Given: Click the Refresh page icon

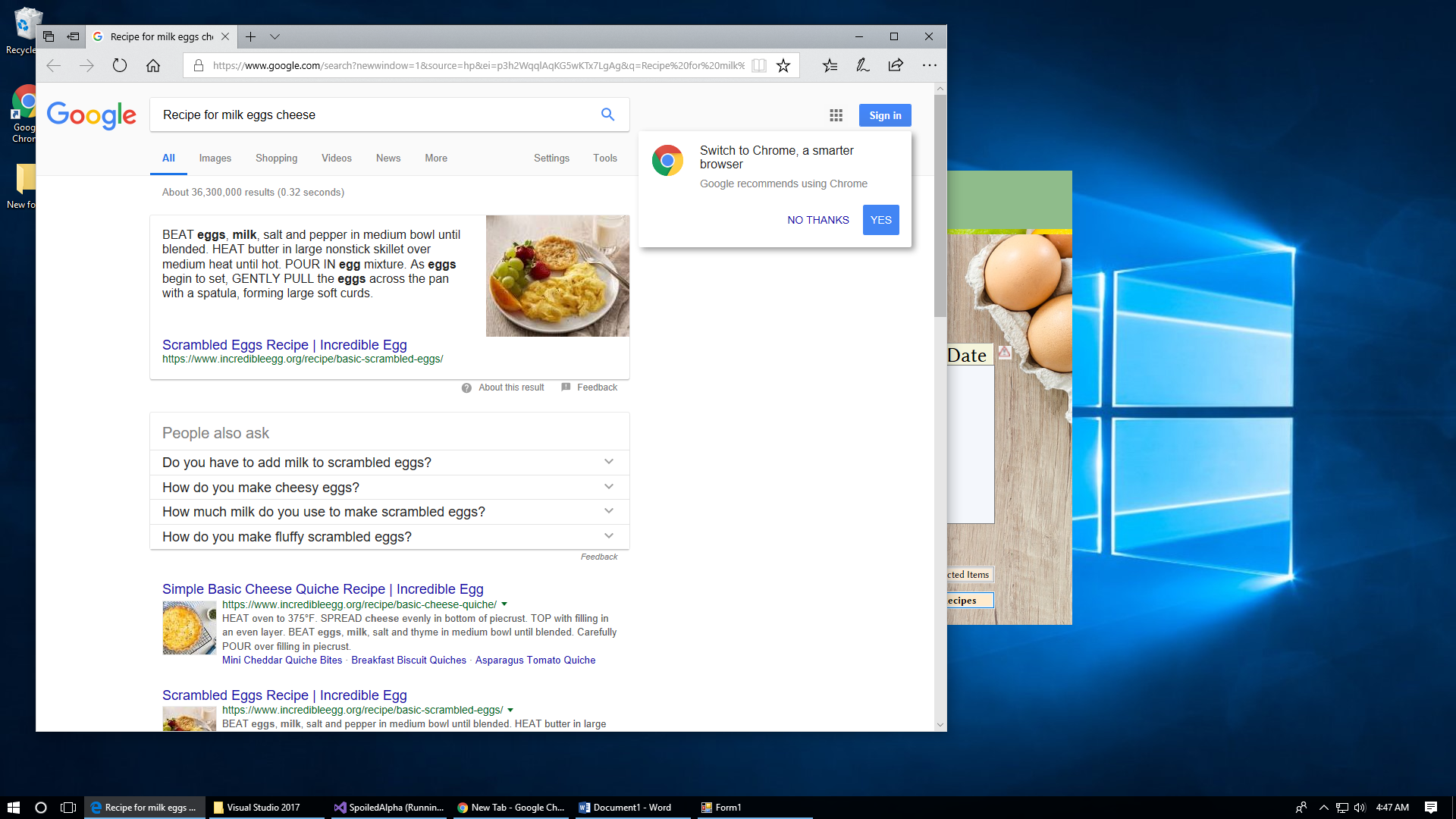Looking at the screenshot, I should pos(120,65).
